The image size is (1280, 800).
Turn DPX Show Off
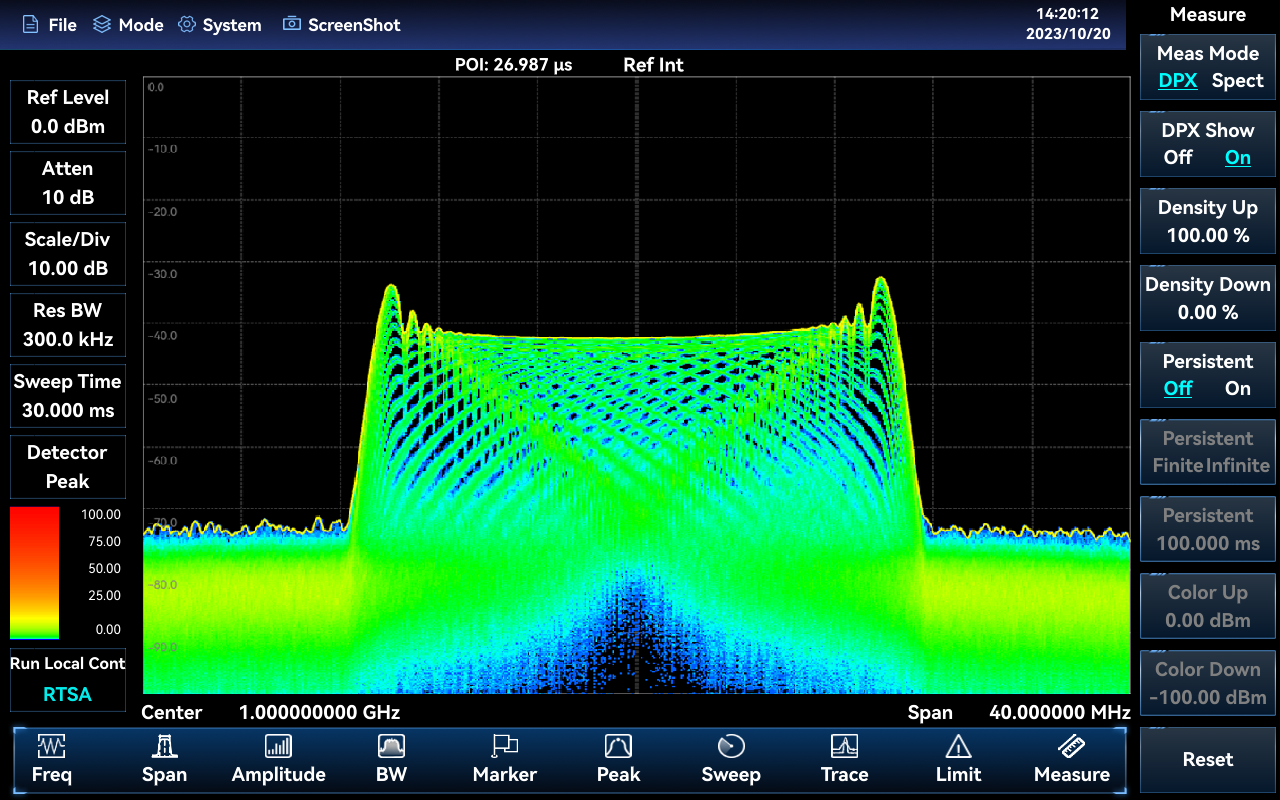click(x=1178, y=158)
